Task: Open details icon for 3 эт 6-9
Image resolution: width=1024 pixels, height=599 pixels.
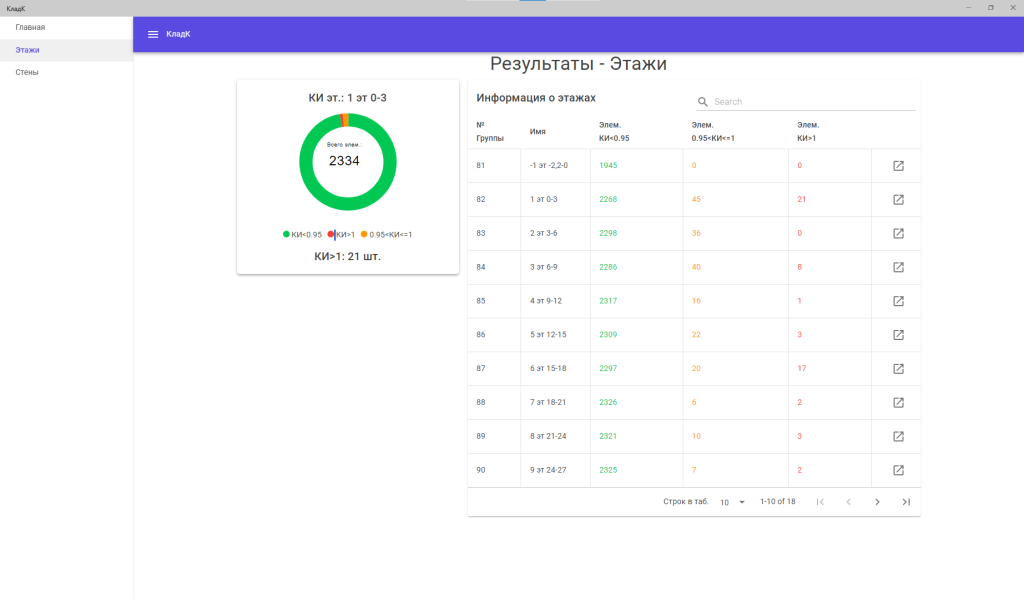Action: point(897,267)
